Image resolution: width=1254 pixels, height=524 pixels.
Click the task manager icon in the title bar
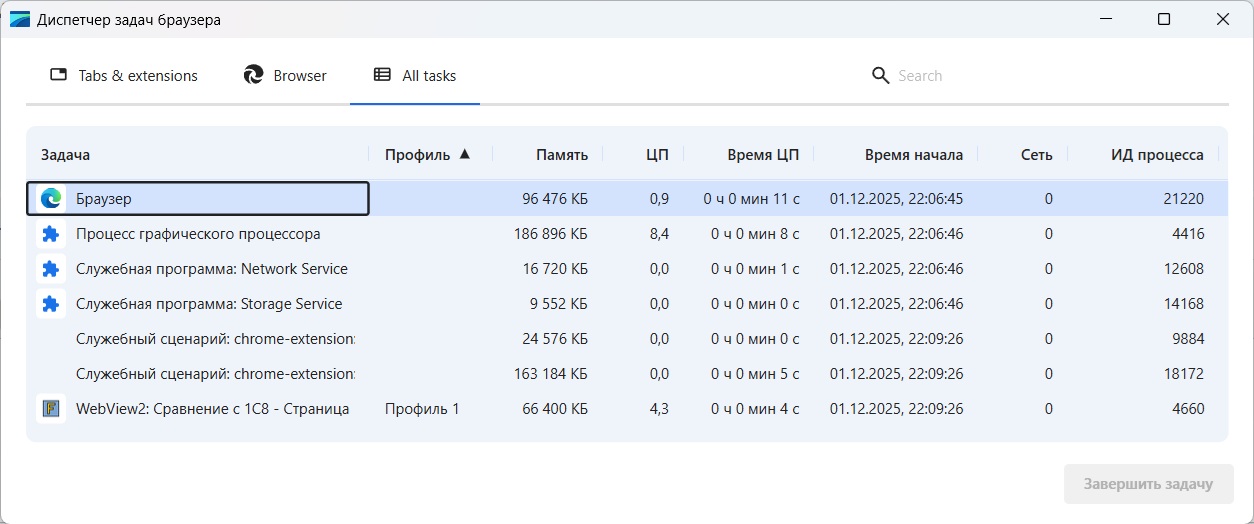pos(20,20)
